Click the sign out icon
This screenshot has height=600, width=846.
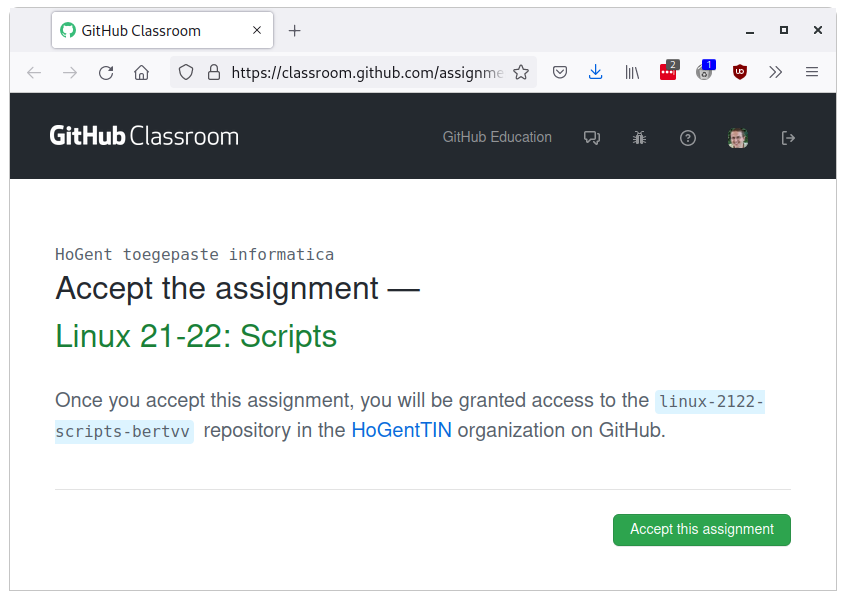788,138
